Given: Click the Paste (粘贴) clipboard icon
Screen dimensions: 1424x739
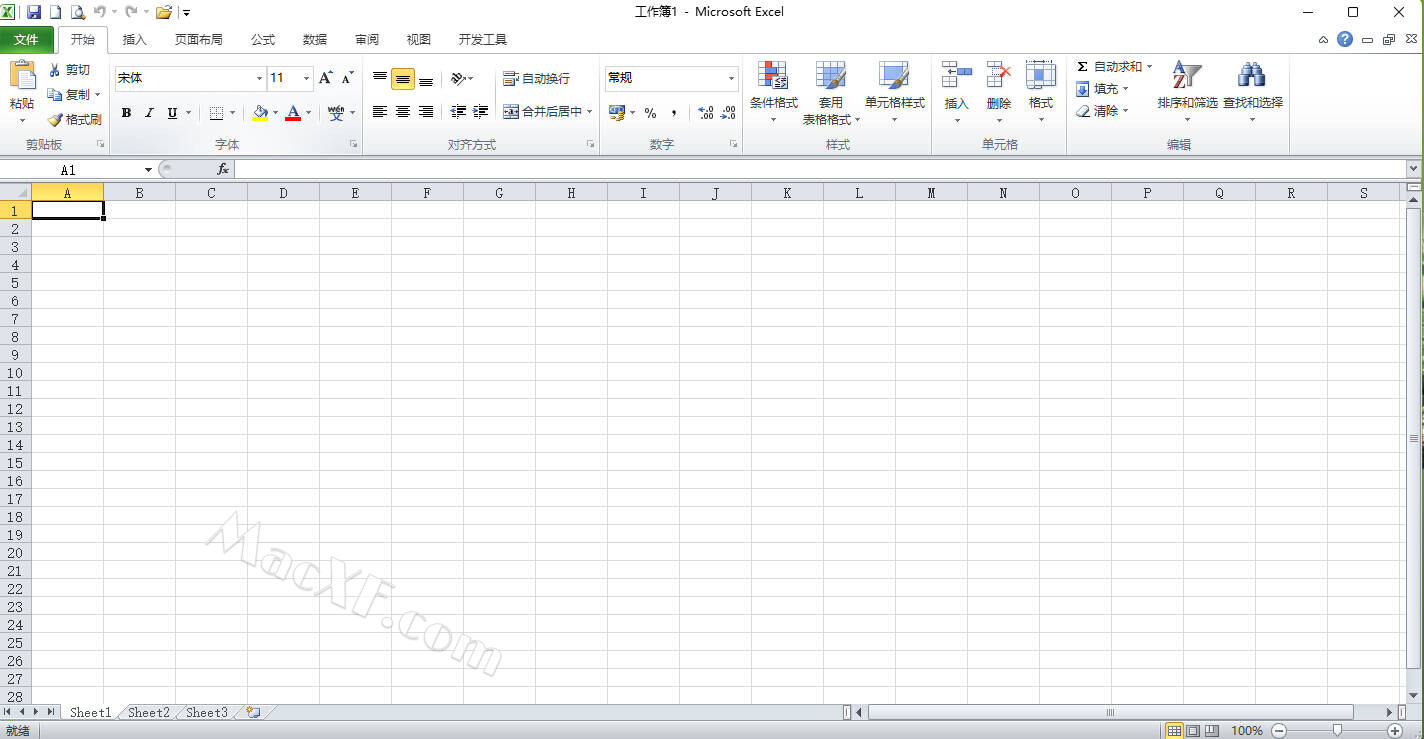Looking at the screenshot, I should [22, 76].
